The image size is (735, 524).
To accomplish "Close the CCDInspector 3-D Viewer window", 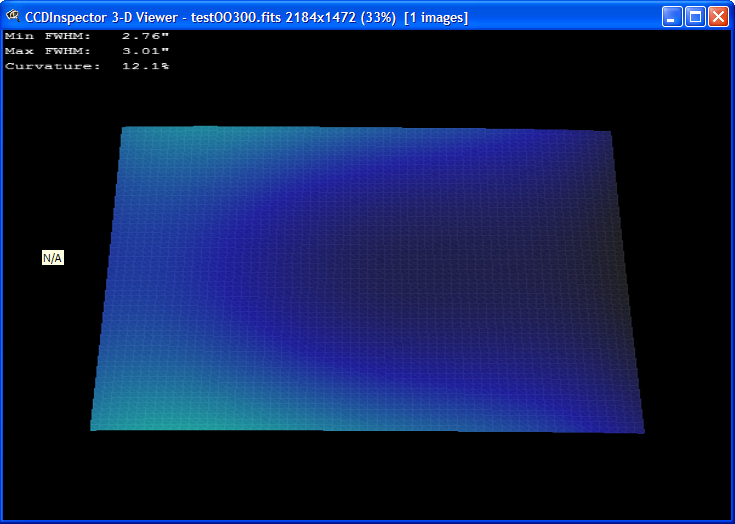I will click(718, 17).
